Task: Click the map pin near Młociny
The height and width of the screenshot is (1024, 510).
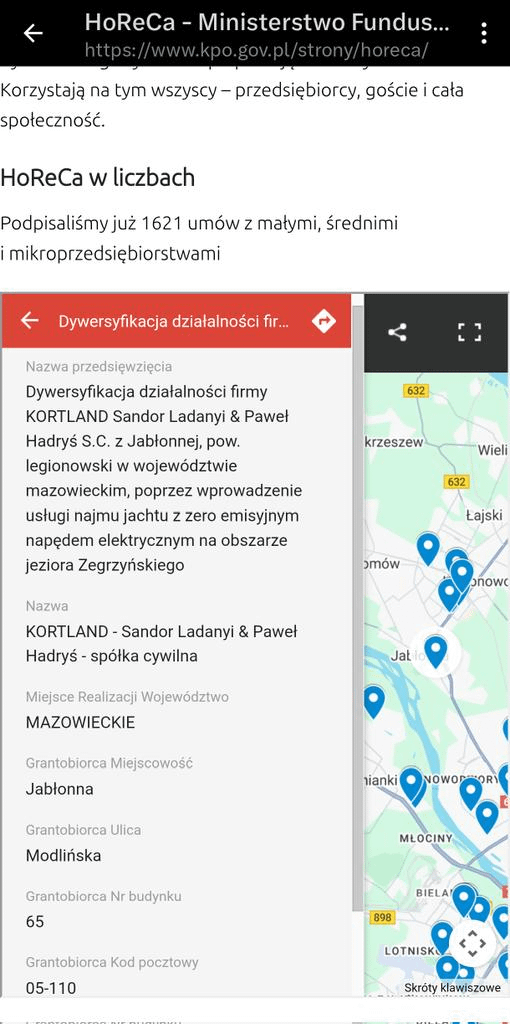Action: point(486,816)
